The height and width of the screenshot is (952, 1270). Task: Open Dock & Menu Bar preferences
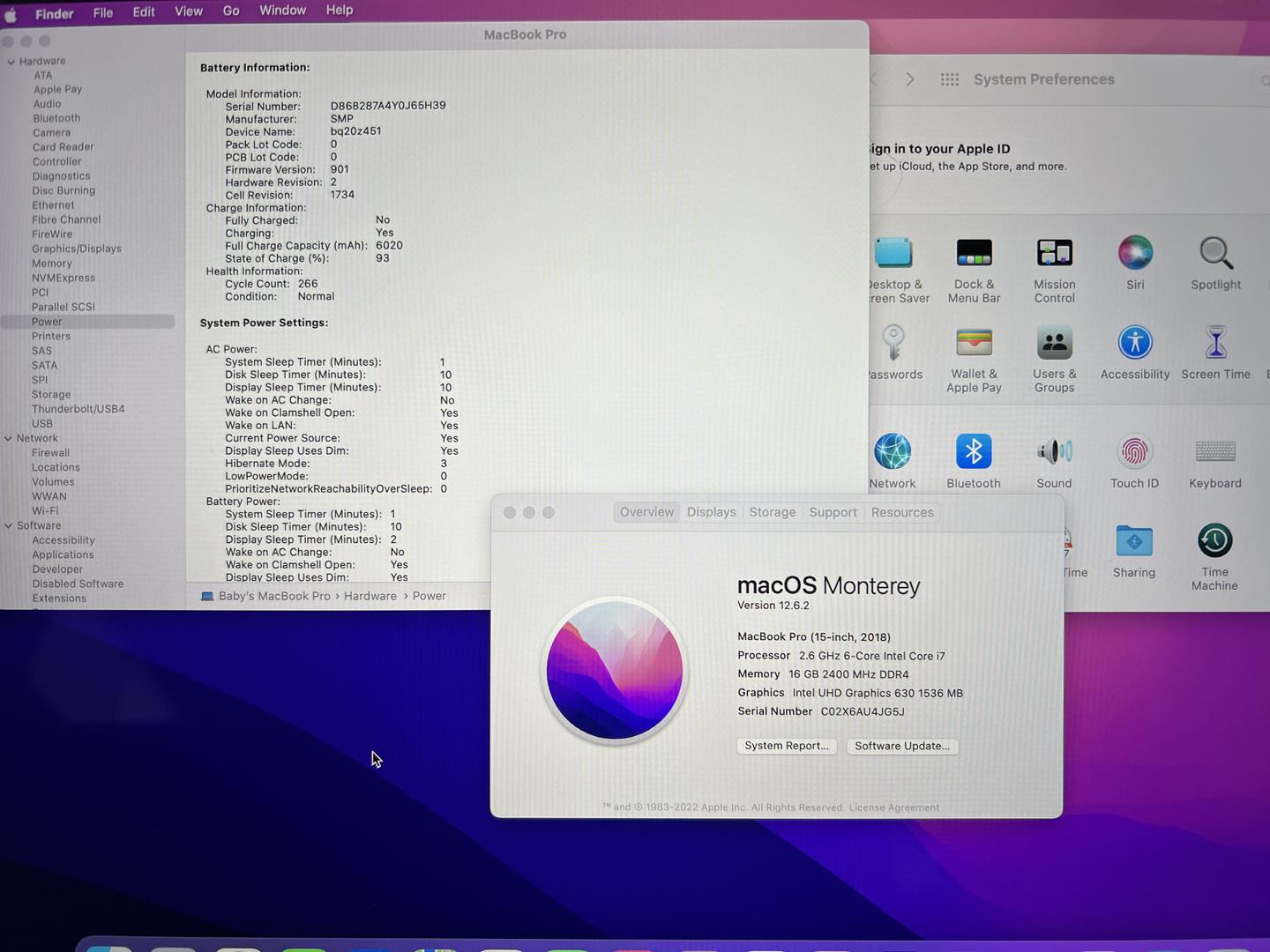(x=974, y=270)
